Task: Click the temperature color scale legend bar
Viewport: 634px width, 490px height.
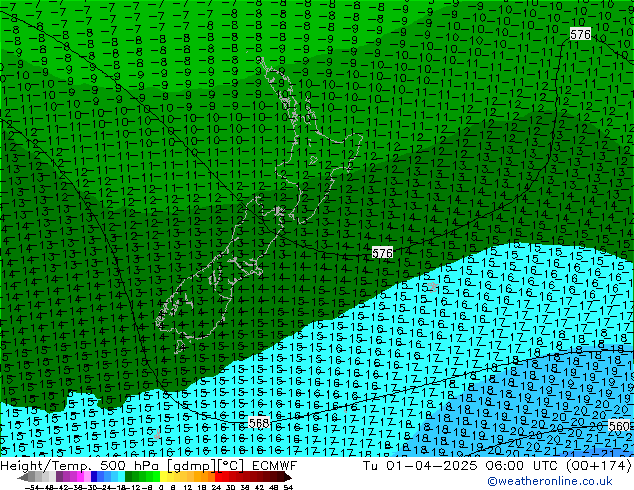Action: click(x=155, y=477)
